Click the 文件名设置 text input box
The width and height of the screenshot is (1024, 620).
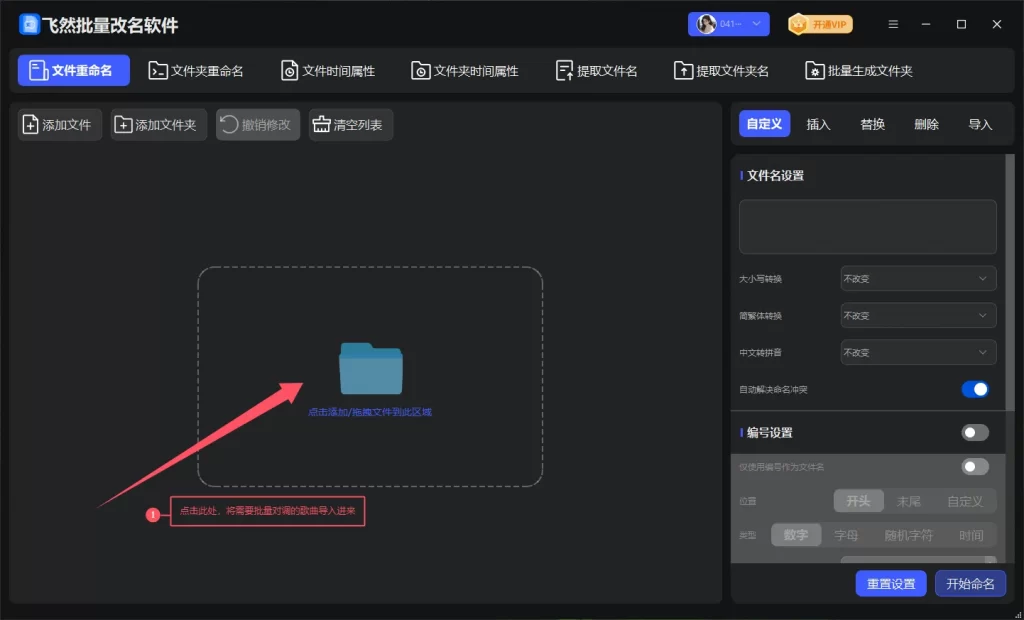click(867, 227)
